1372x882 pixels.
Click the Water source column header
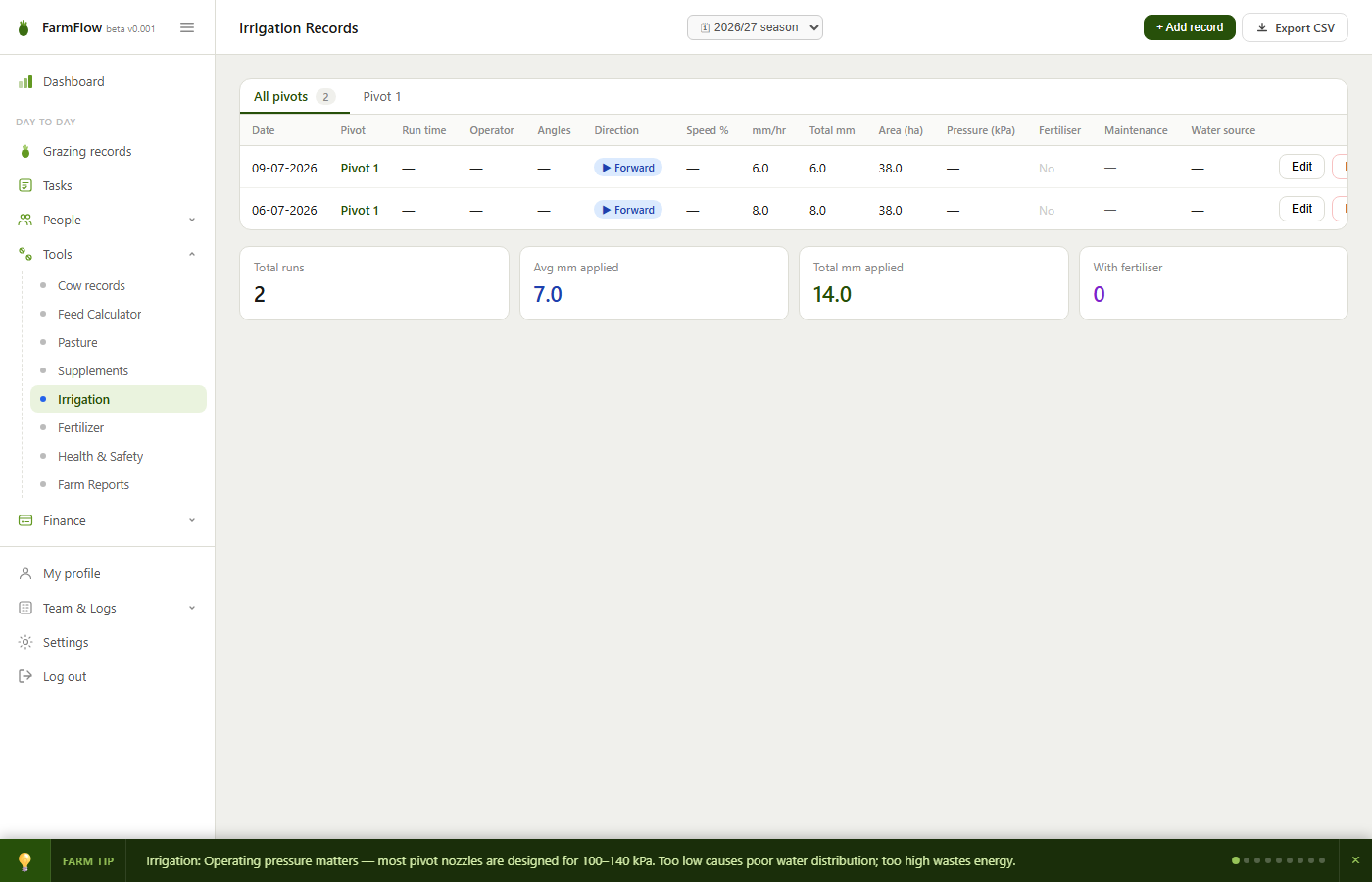(x=1223, y=130)
